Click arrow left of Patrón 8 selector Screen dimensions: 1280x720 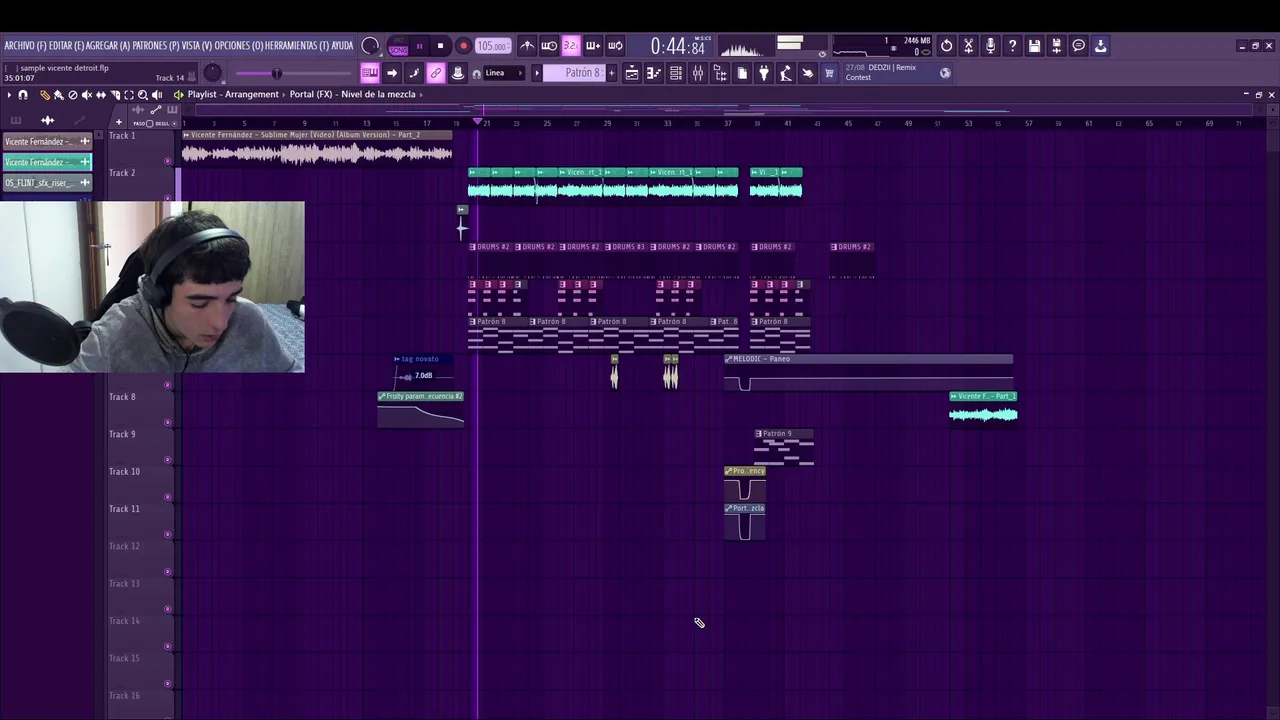[x=537, y=73]
